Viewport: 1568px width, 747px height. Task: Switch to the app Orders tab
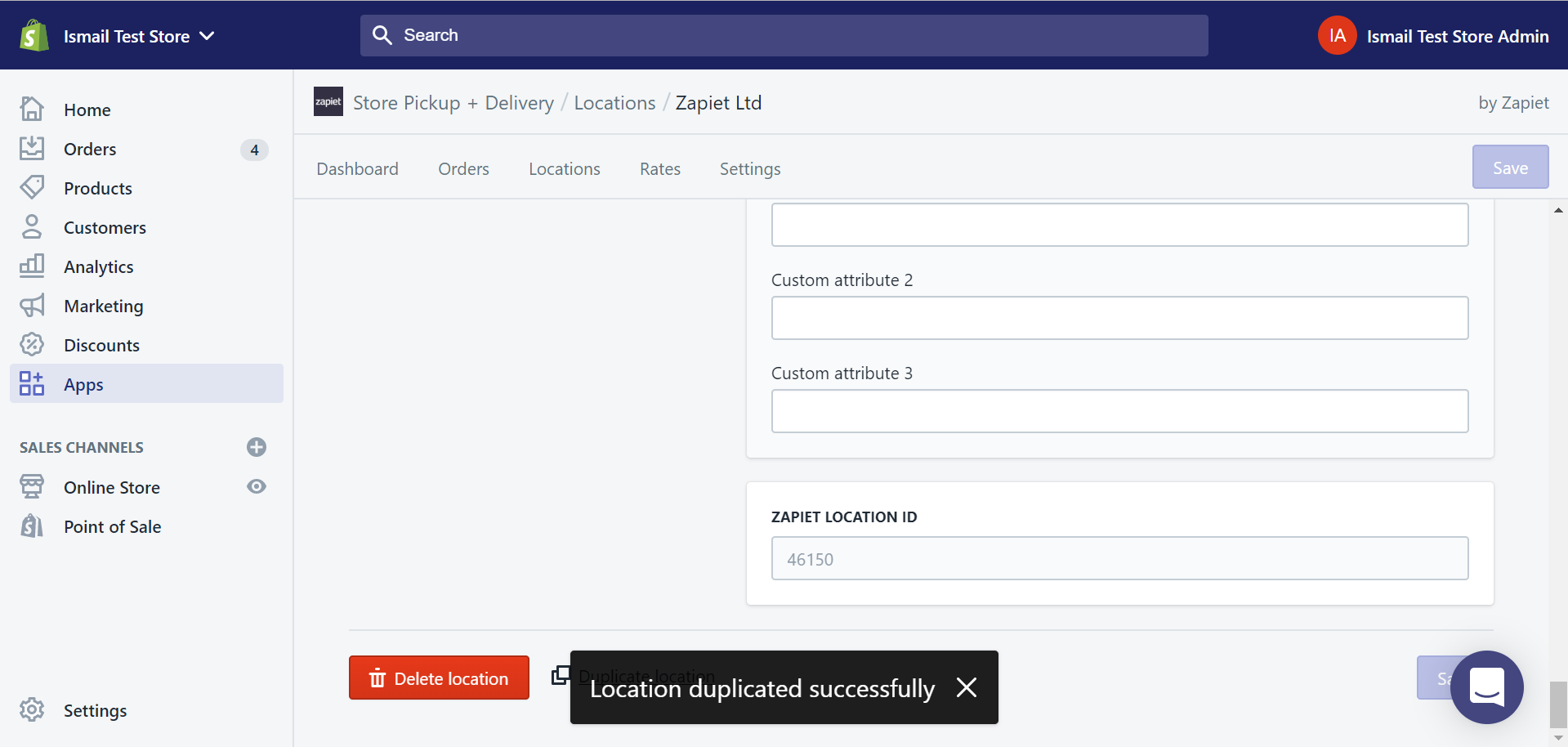(463, 169)
